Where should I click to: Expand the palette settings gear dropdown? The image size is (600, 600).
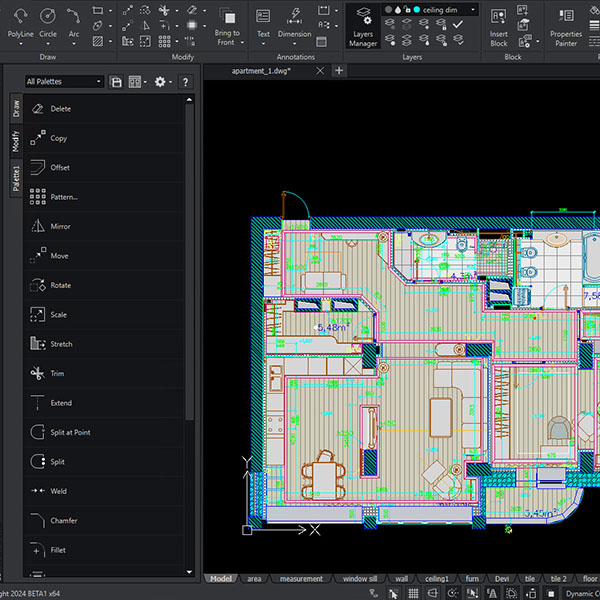pyautogui.click(x=162, y=82)
